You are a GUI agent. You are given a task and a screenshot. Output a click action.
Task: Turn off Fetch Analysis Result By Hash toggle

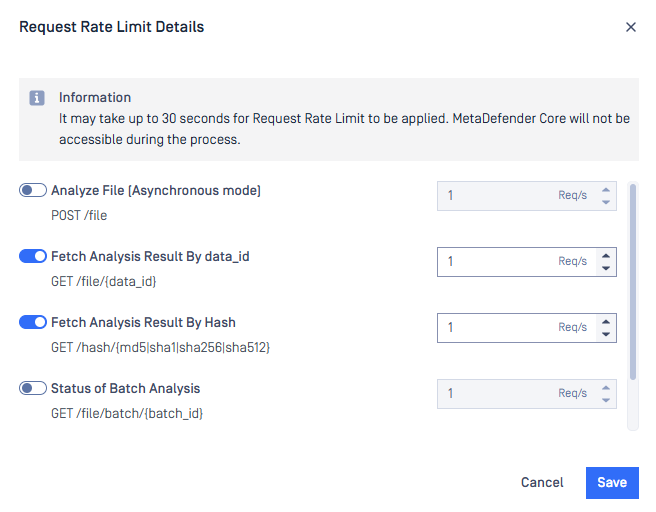click(33, 322)
